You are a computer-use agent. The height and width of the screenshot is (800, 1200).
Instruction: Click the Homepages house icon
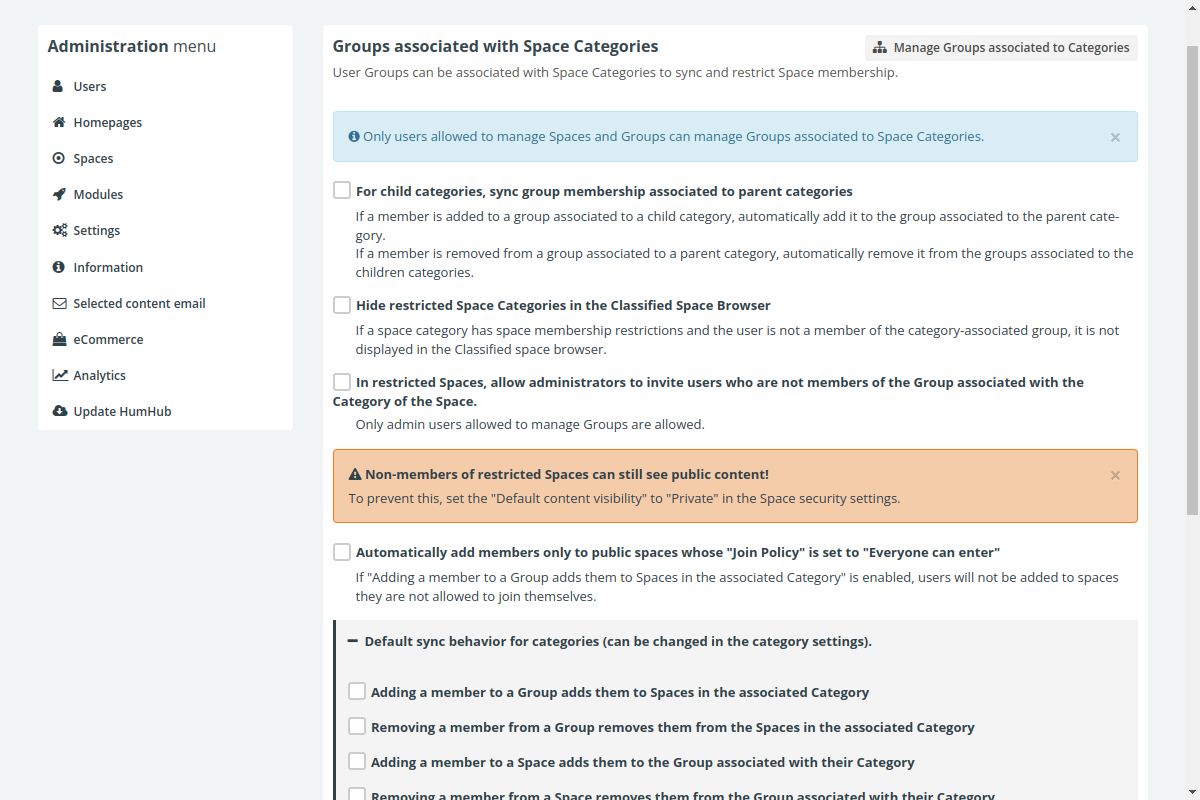point(59,122)
